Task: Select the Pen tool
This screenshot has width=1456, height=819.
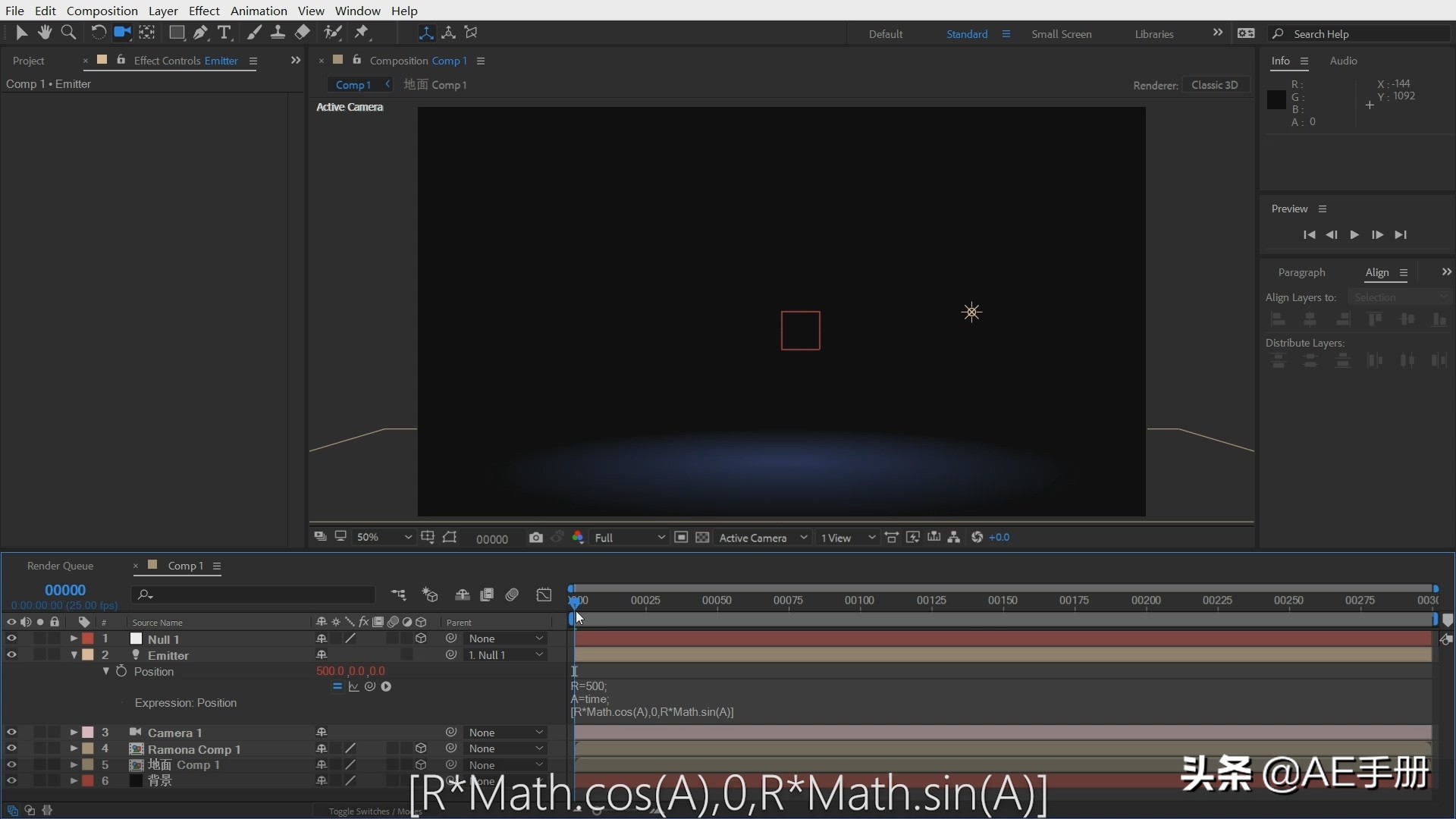Action: pos(200,32)
